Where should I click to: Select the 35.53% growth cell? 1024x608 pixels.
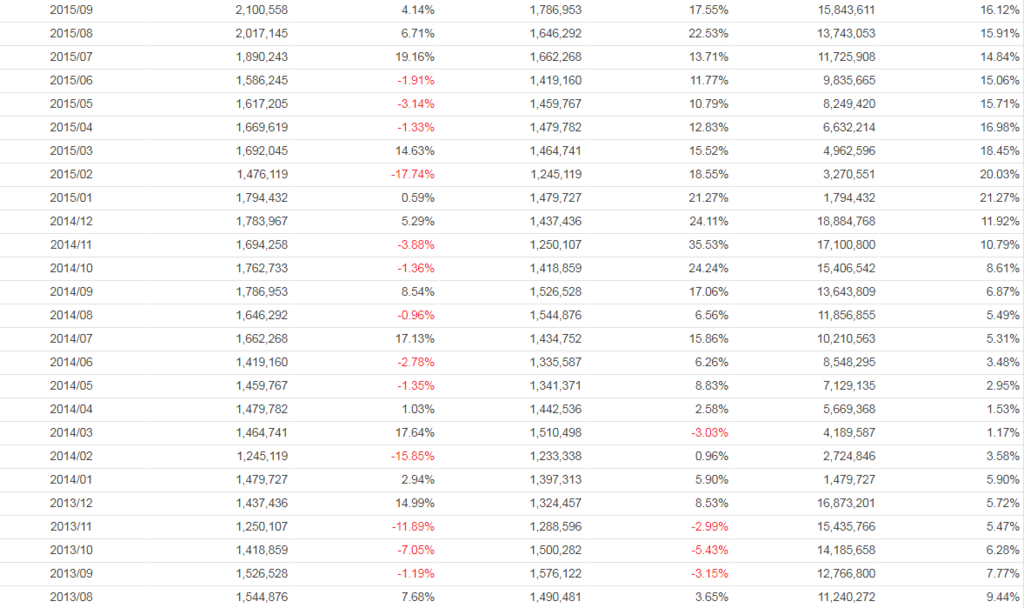708,244
